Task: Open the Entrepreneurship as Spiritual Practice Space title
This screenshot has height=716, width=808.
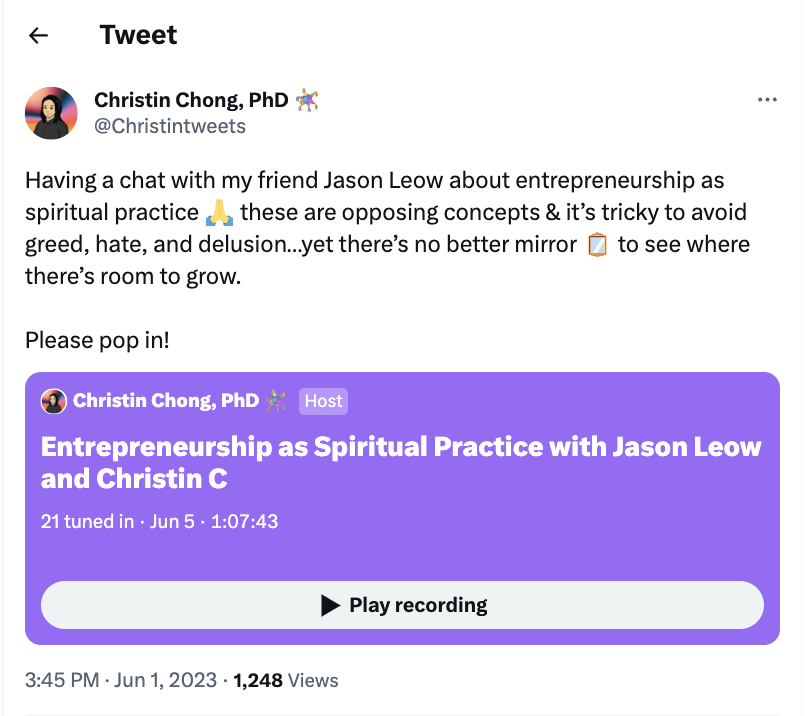Action: (x=400, y=462)
